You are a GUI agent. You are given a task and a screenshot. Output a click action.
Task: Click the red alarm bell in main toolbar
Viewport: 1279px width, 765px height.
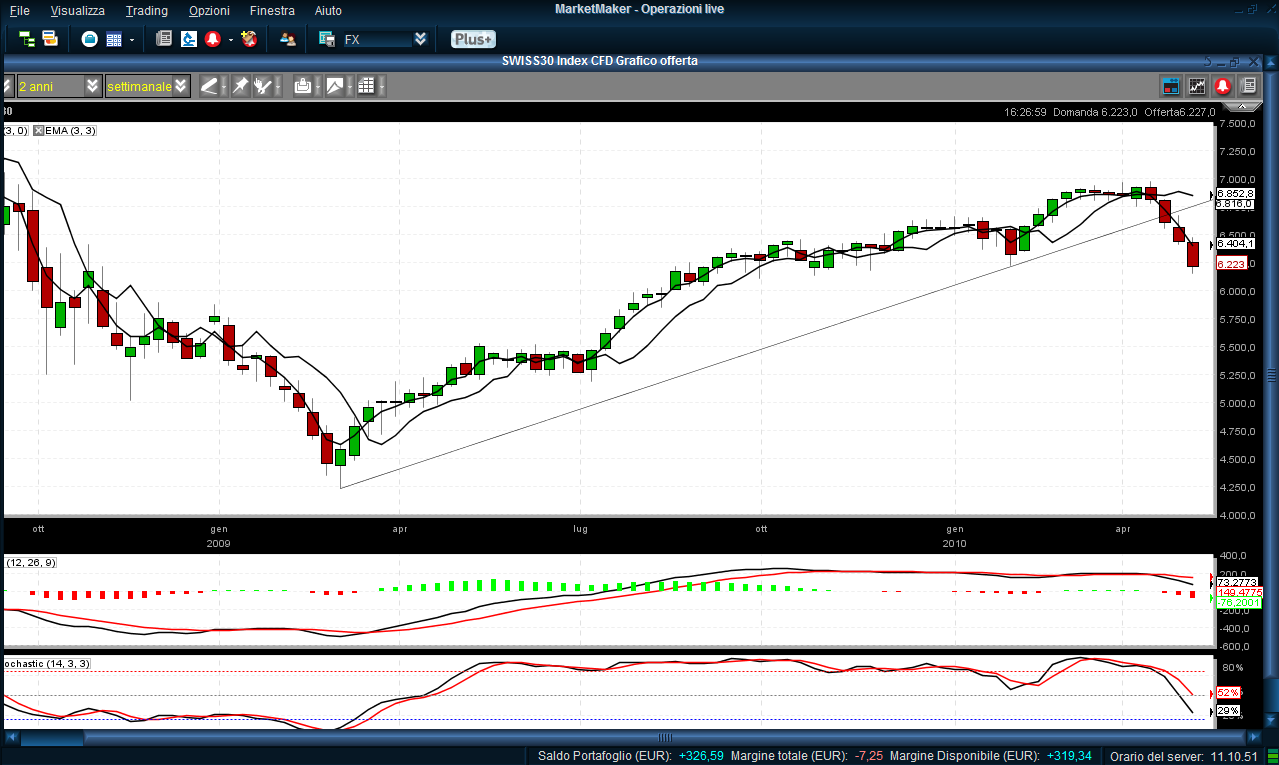212,39
